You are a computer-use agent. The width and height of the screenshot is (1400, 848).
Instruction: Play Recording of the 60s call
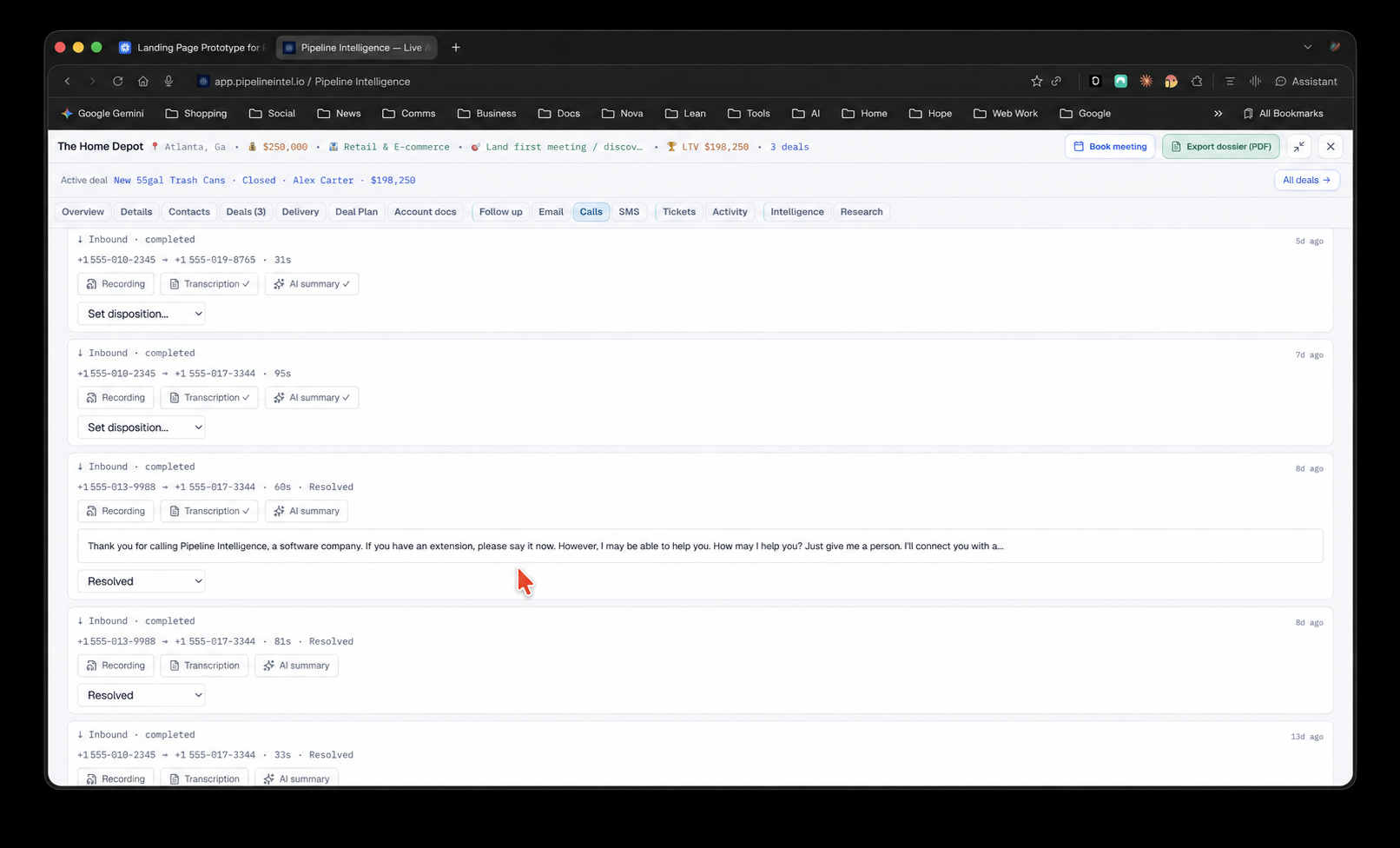point(116,511)
